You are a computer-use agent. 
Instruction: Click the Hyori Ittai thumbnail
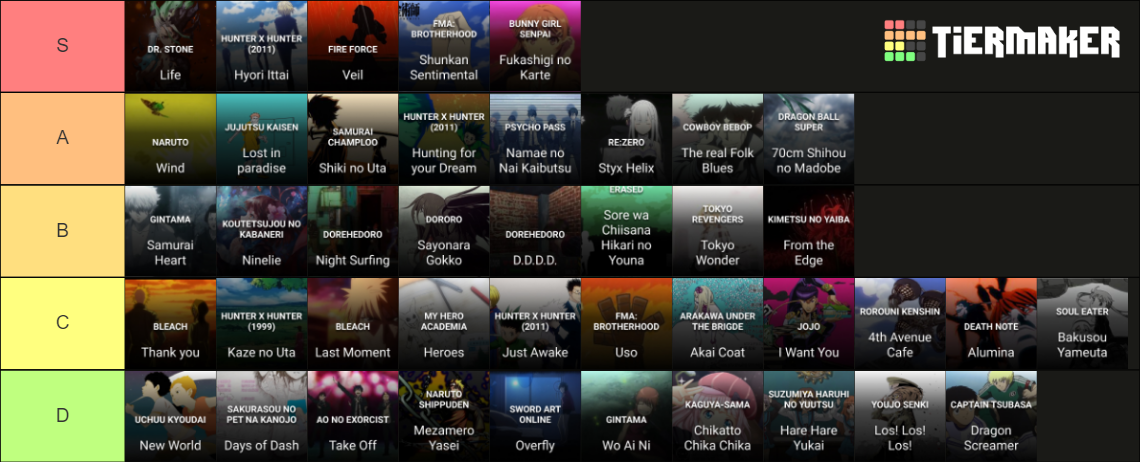pyautogui.click(x=262, y=45)
